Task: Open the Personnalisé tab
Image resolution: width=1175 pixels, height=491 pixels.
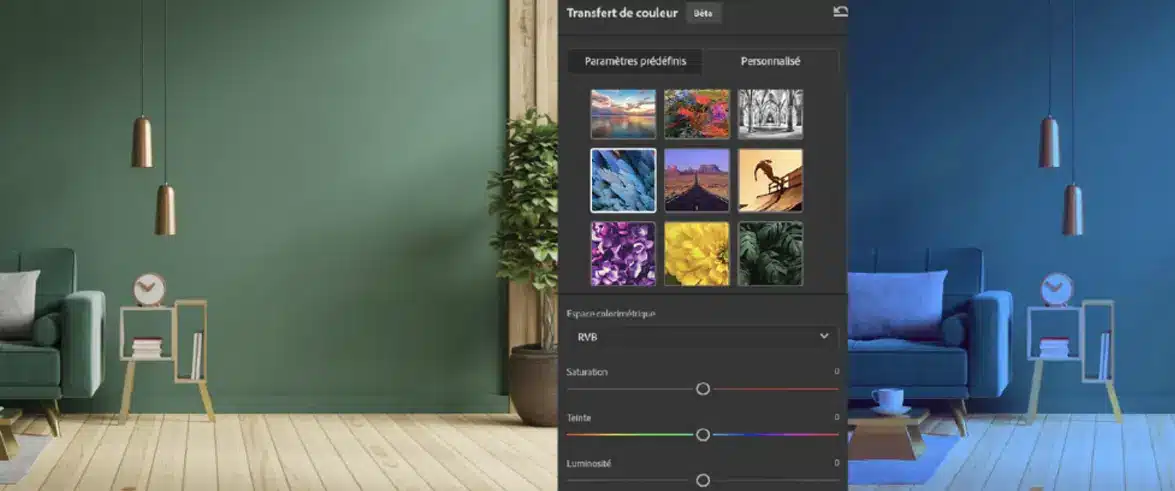Action: pos(770,61)
